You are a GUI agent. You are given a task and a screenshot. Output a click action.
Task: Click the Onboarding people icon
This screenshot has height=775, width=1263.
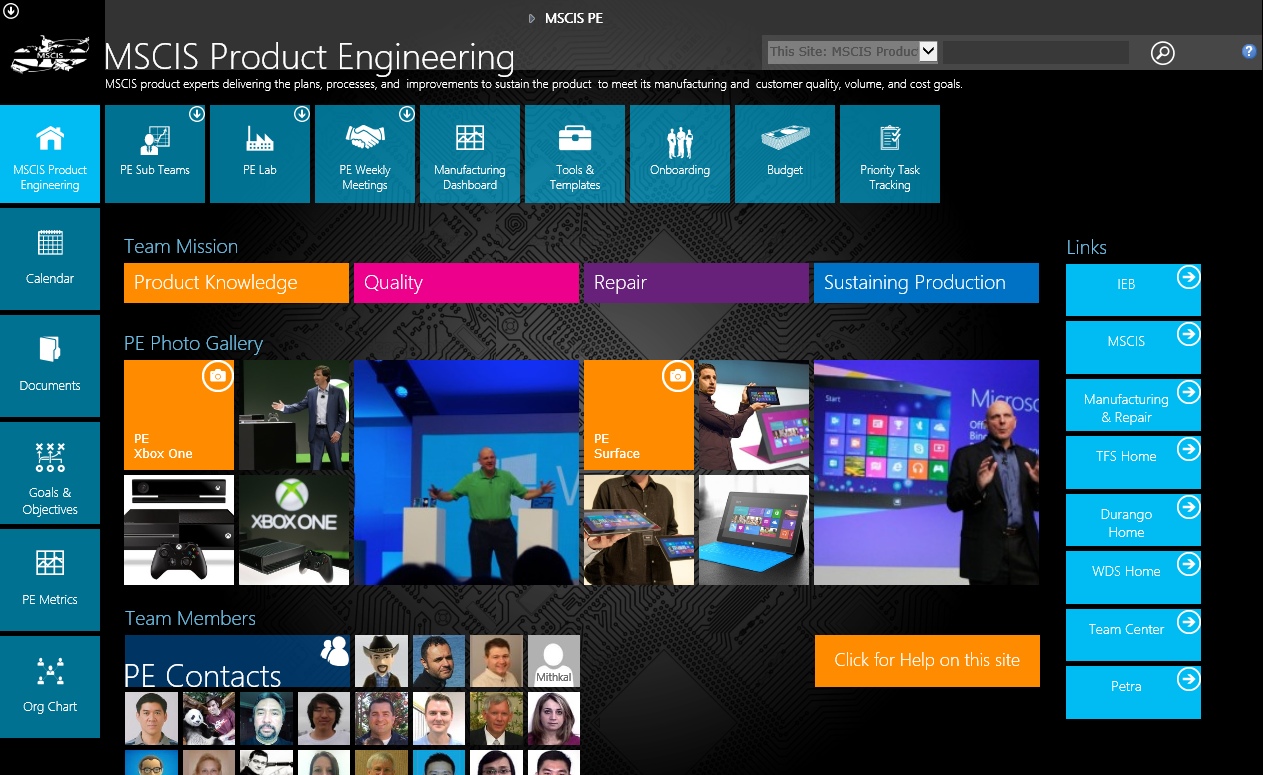(x=680, y=142)
